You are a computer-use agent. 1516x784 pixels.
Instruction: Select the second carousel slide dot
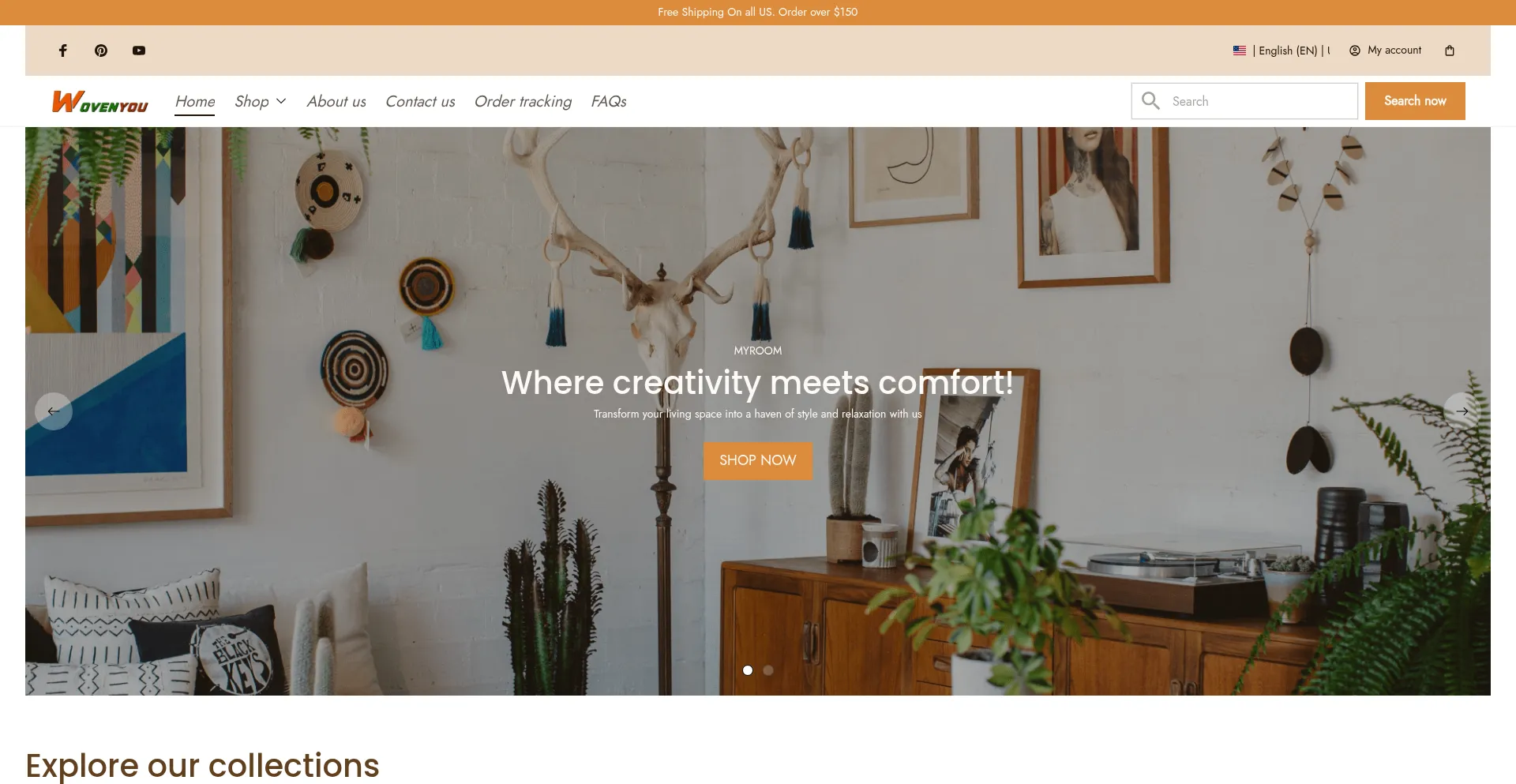click(x=768, y=670)
